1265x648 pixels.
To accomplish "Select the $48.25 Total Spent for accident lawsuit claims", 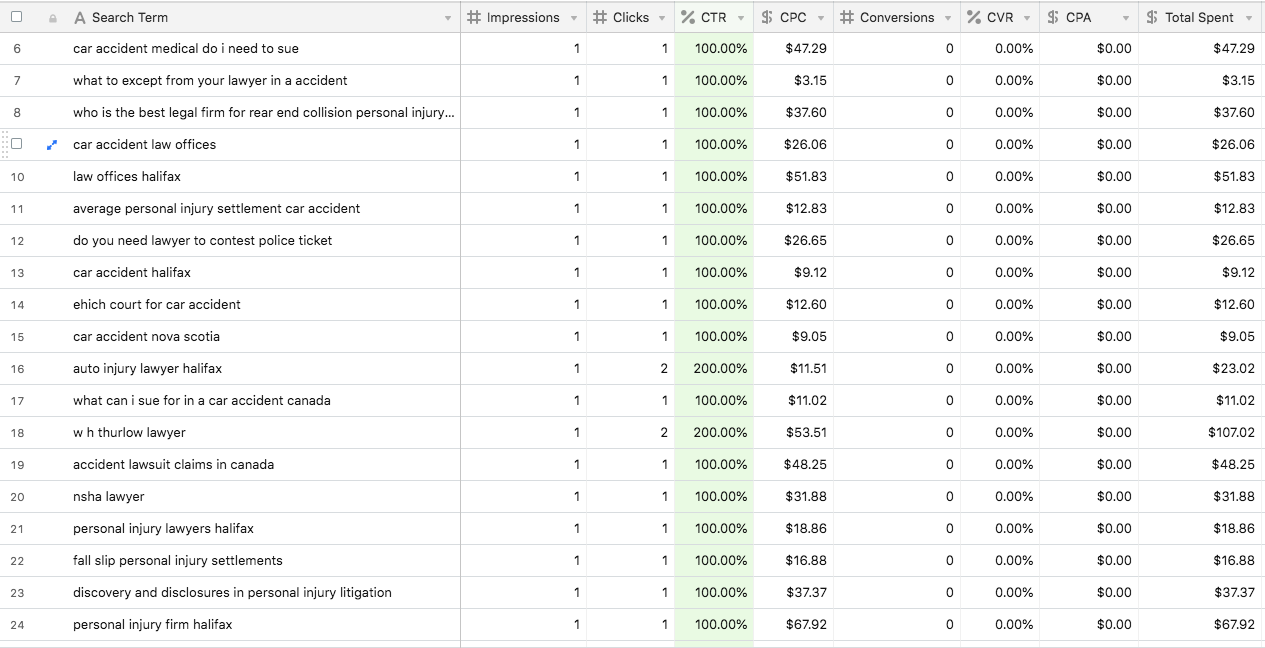I will point(1201,464).
